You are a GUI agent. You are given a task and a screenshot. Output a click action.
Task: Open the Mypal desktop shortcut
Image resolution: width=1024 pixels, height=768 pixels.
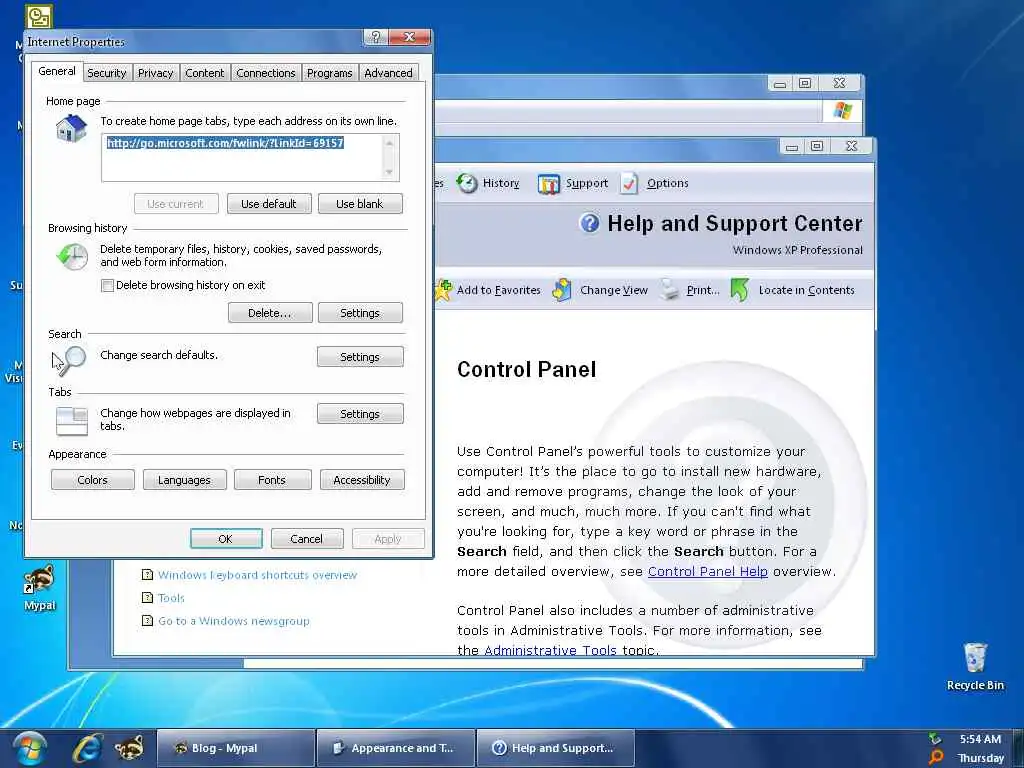[39, 588]
